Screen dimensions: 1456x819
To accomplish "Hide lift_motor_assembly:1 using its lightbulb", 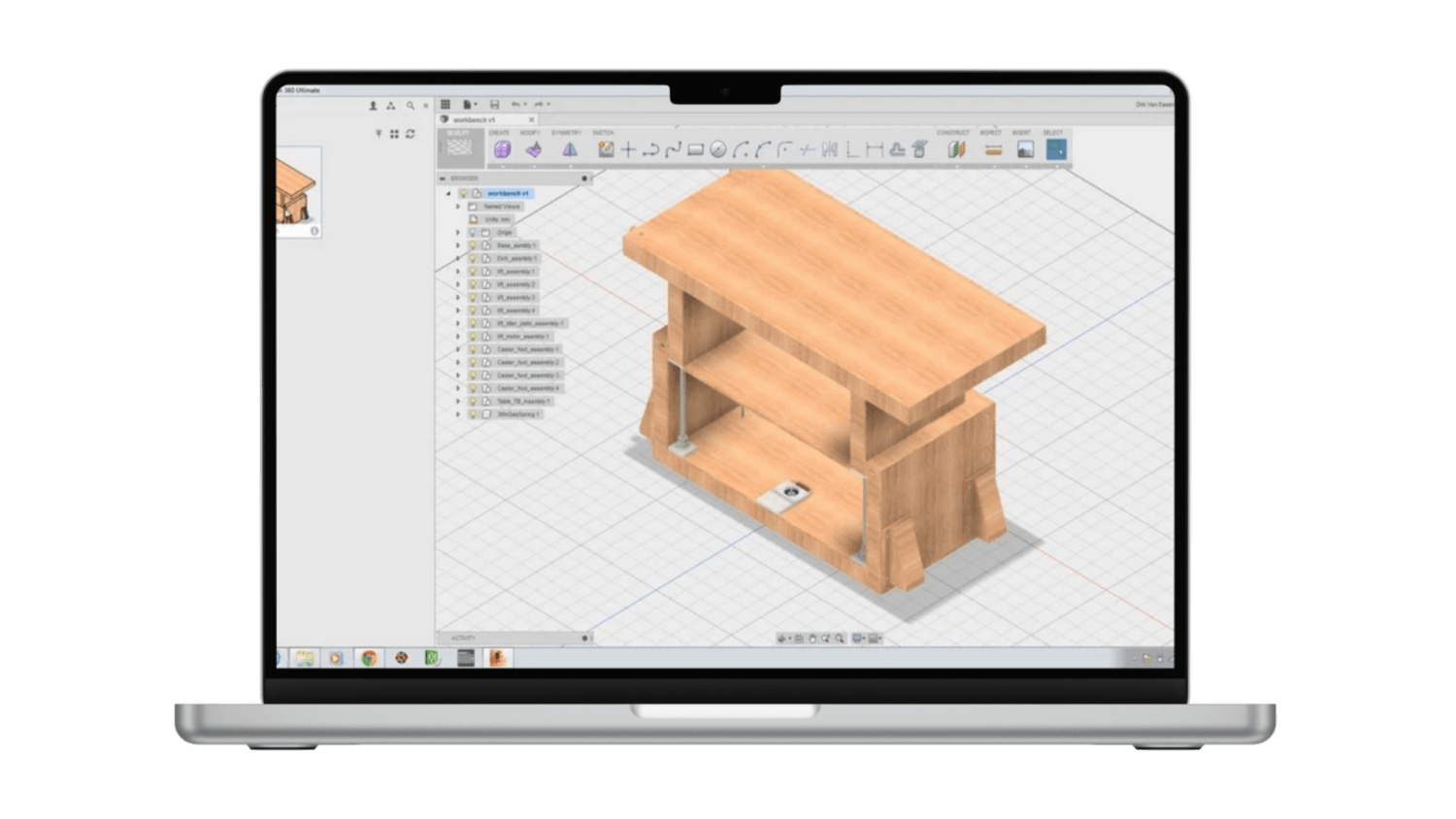I will 474,337.
